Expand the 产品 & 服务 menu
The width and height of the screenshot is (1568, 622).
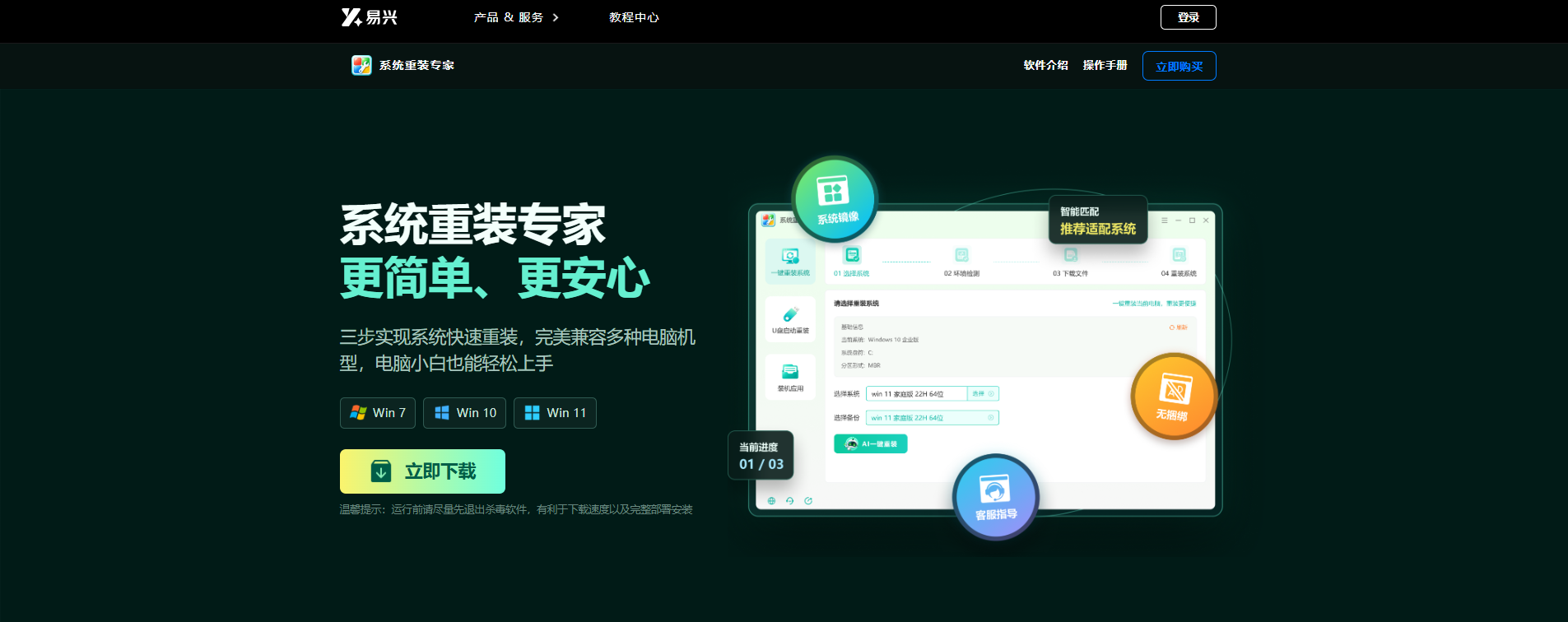[x=516, y=17]
